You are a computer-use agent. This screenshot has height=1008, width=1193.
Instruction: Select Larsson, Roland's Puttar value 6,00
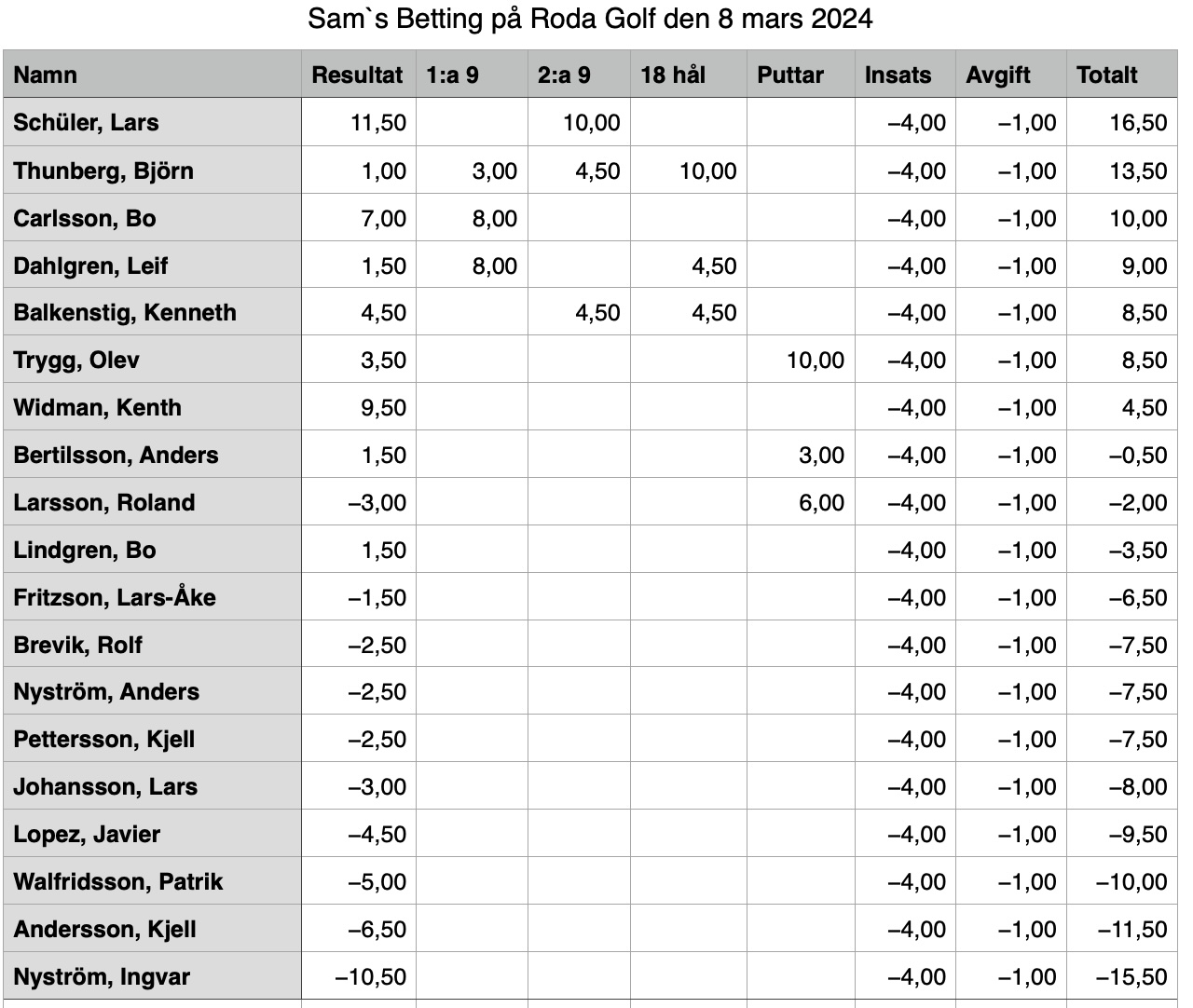pyautogui.click(x=801, y=502)
